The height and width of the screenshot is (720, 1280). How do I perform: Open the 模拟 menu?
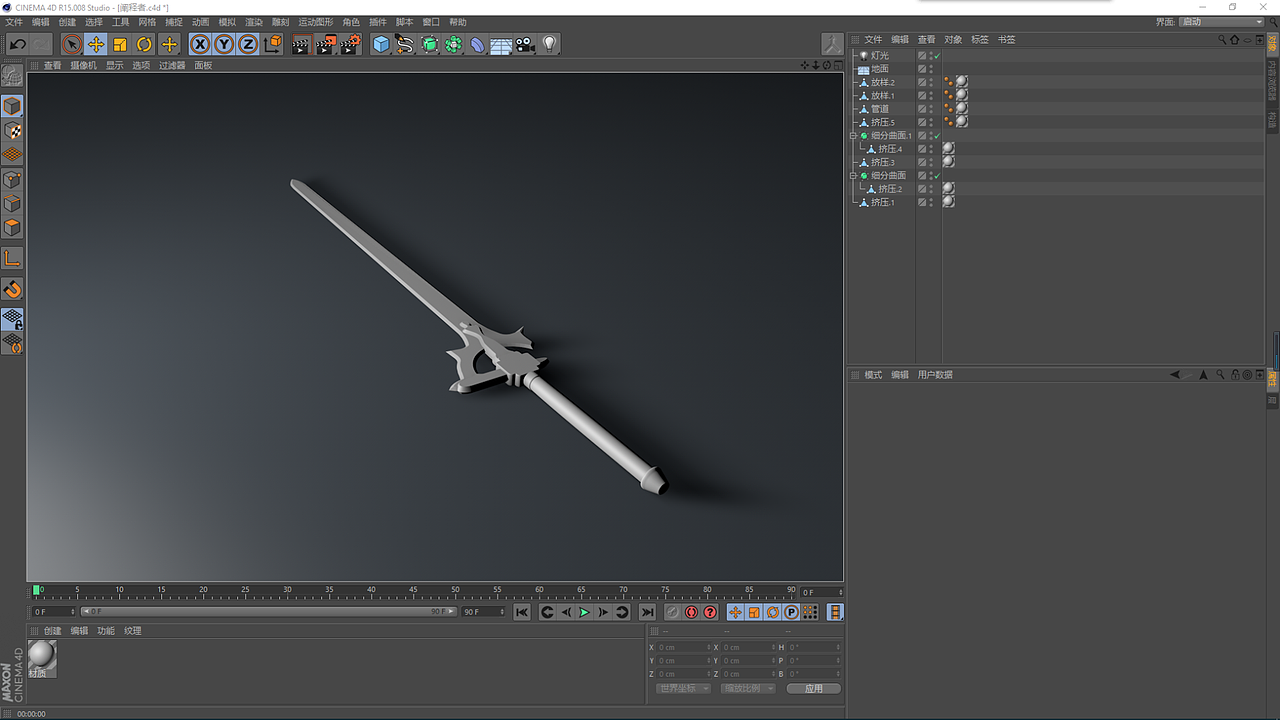227,22
